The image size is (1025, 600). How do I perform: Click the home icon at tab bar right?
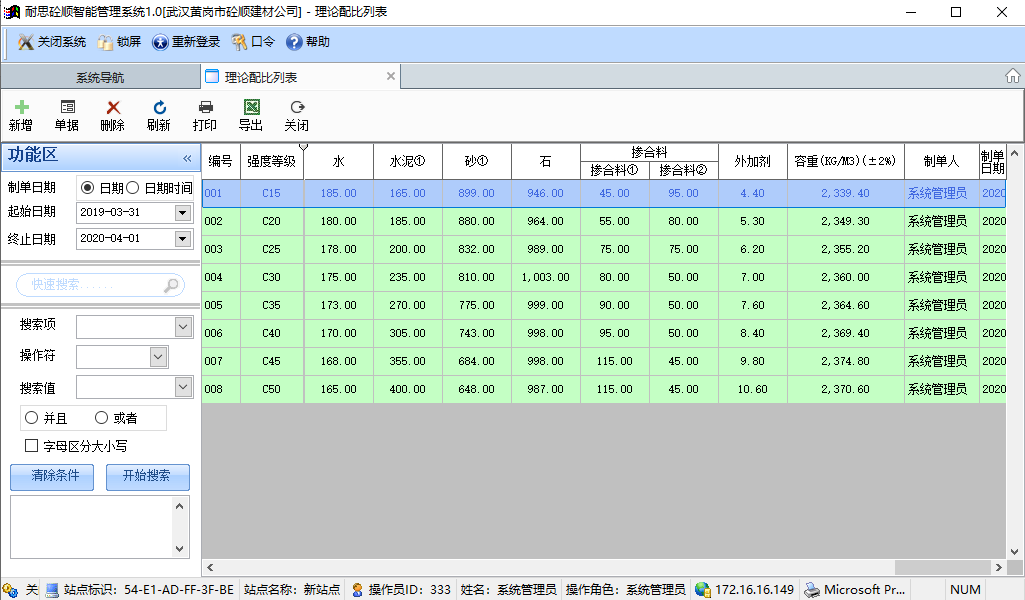click(1012, 77)
